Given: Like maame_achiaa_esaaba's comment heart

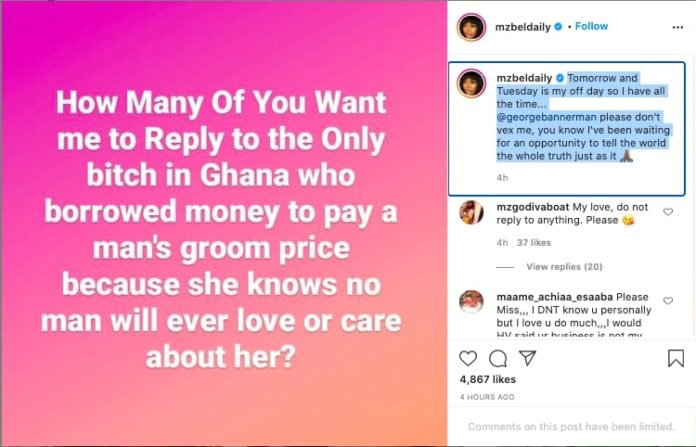Looking at the screenshot, I should [668, 301].
